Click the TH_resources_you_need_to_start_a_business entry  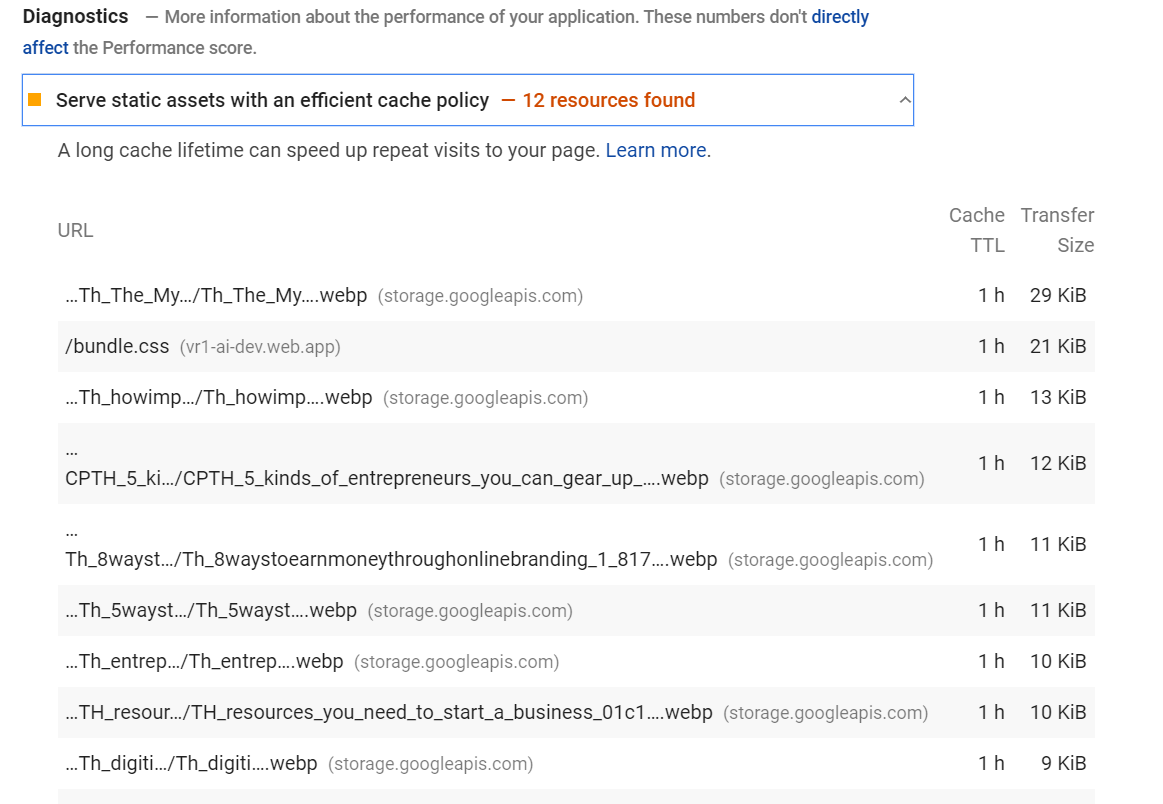[x=390, y=712]
